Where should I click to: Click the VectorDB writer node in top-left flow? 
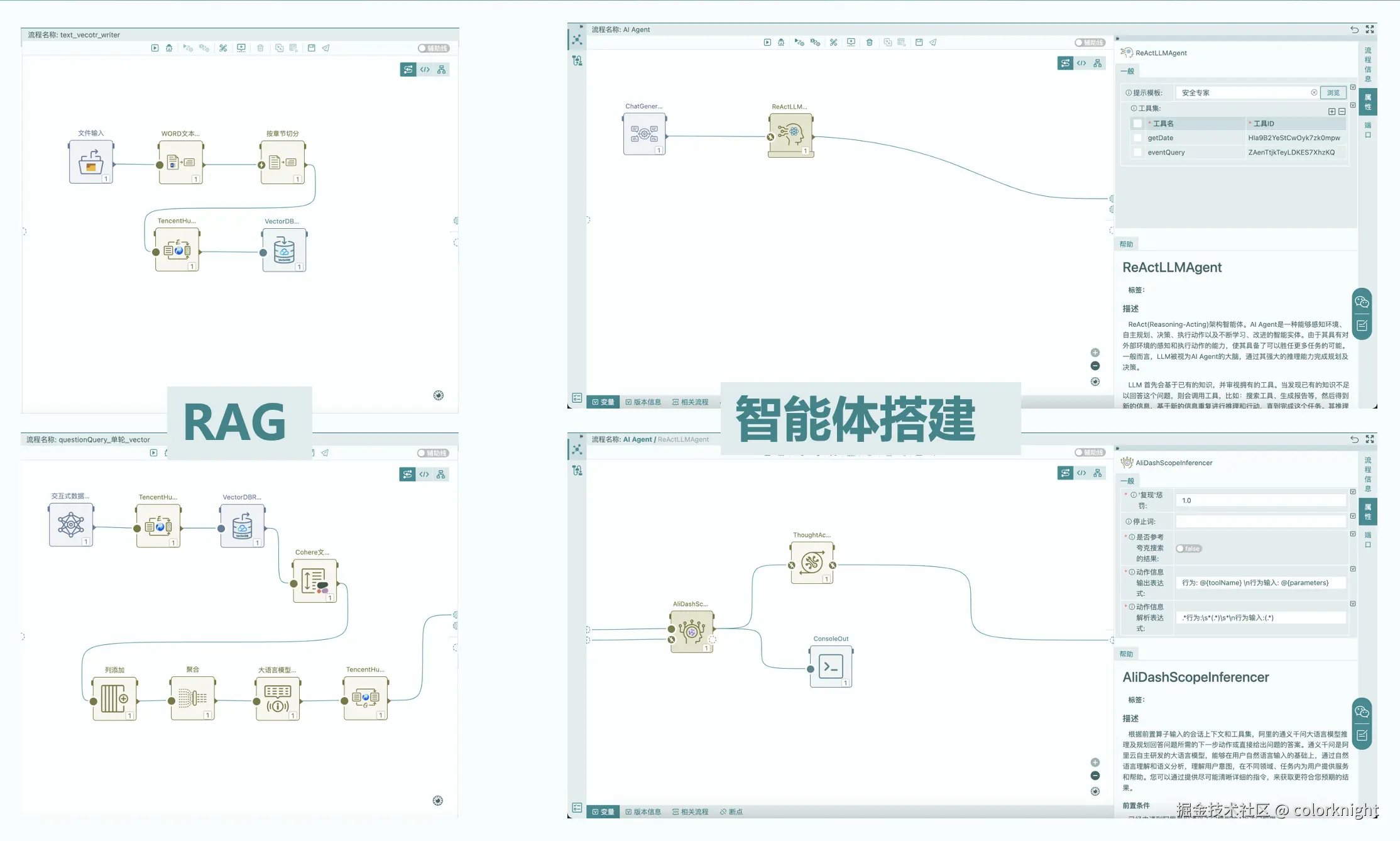click(x=284, y=250)
